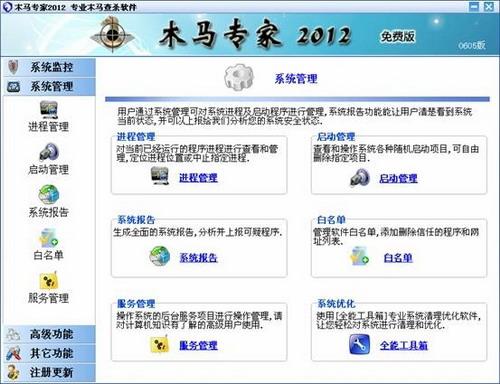
Task: Click the icon beside 启动管理 link
Action: (x=360, y=177)
